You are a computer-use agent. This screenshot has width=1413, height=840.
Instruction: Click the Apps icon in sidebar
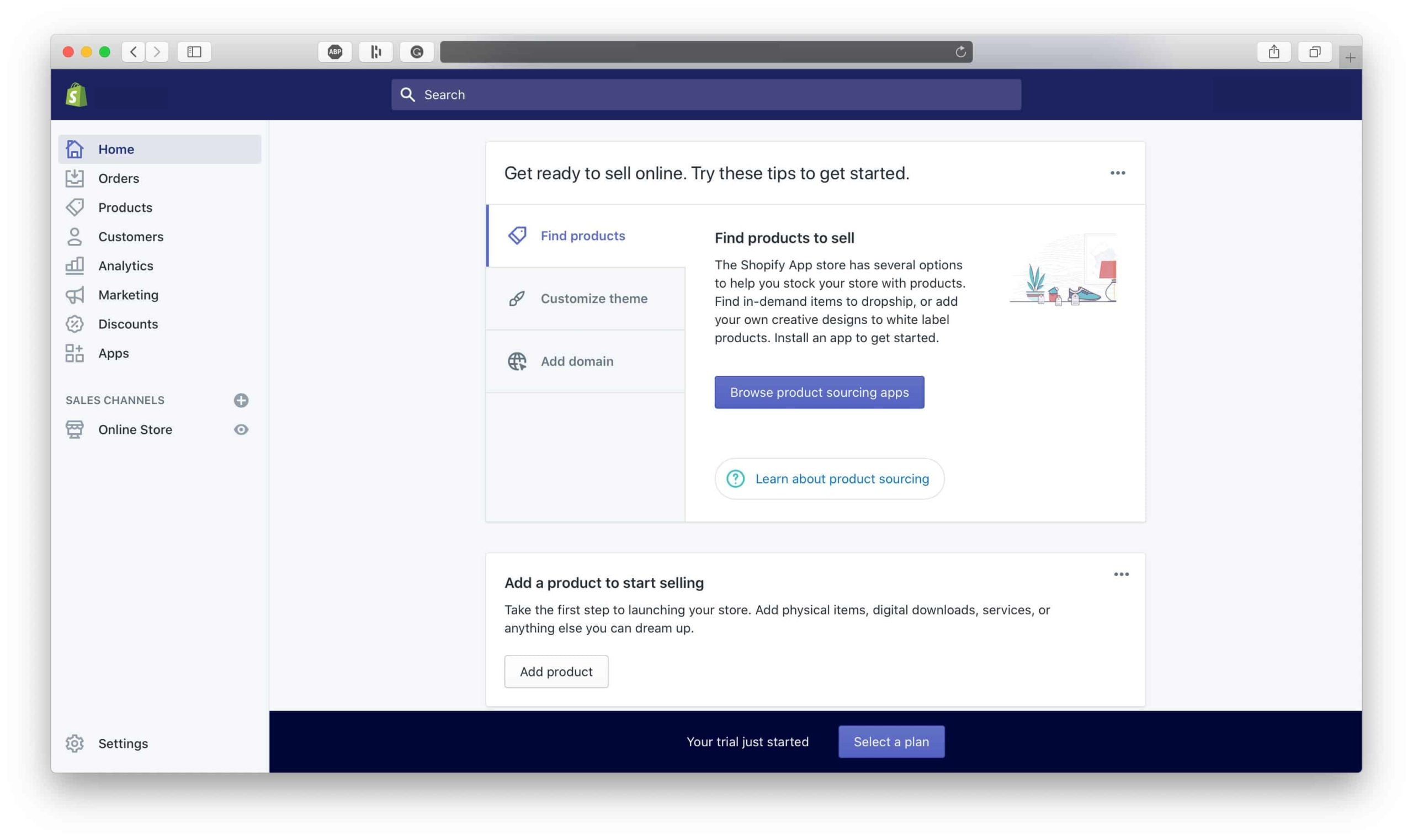[x=75, y=352]
